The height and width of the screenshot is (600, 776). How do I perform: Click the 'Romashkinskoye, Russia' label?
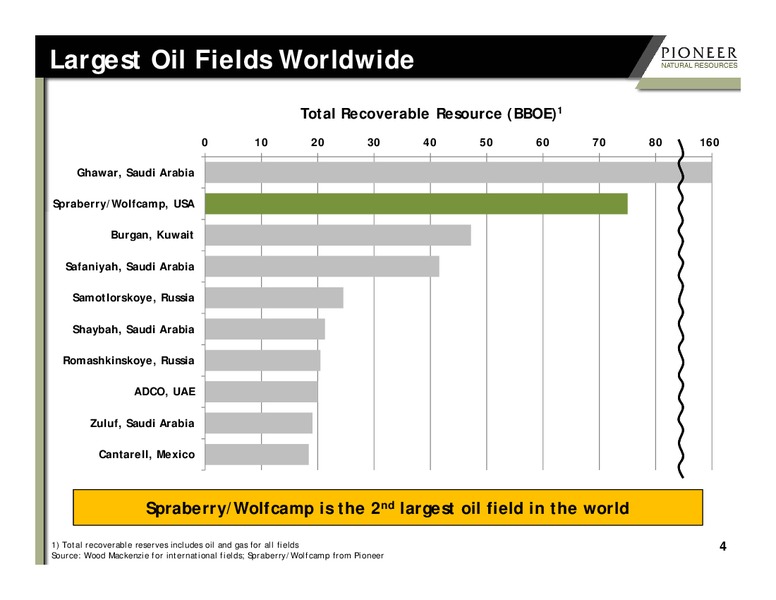tap(128, 360)
